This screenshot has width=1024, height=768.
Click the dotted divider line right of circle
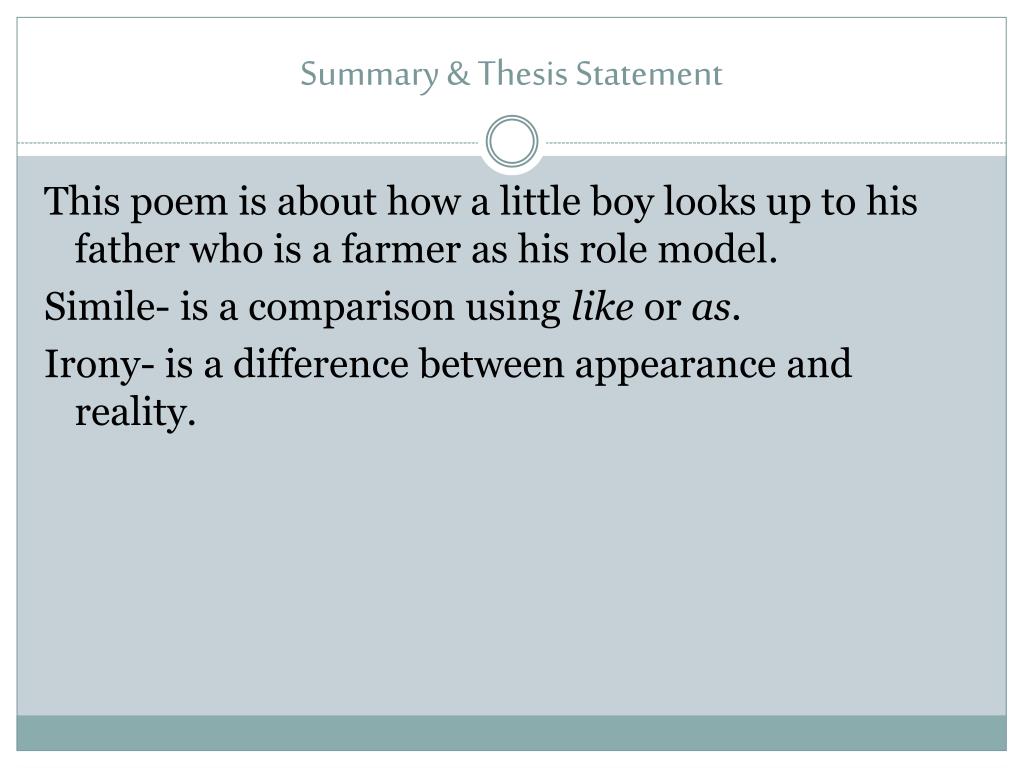point(773,142)
